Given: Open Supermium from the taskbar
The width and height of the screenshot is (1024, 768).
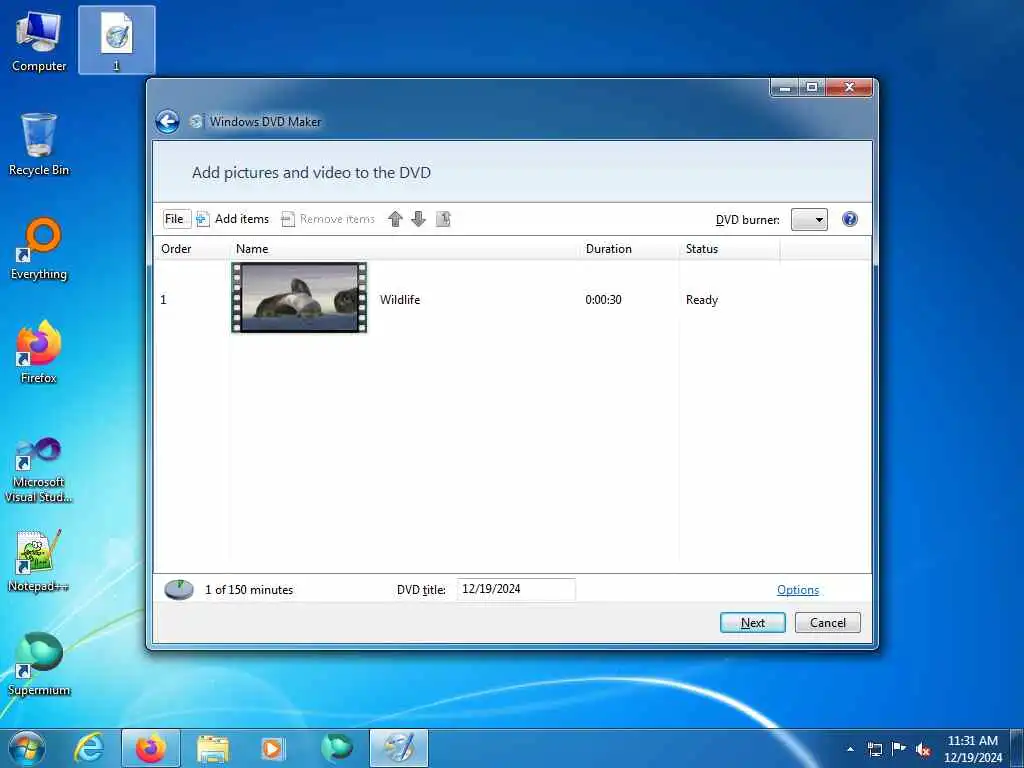Looking at the screenshot, I should 336,748.
